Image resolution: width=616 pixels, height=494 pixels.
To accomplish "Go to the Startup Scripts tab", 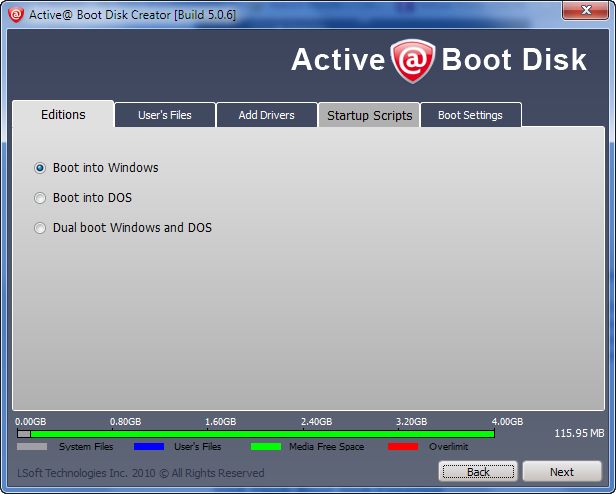I will coord(369,115).
